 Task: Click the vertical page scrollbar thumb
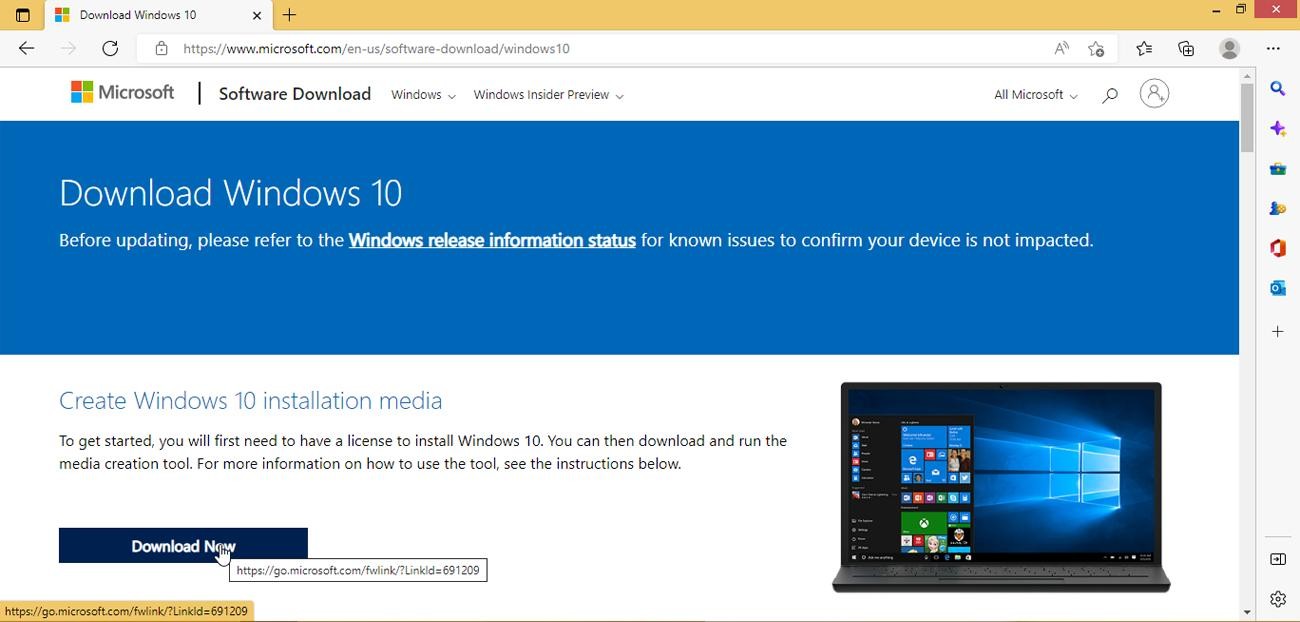(x=1247, y=118)
